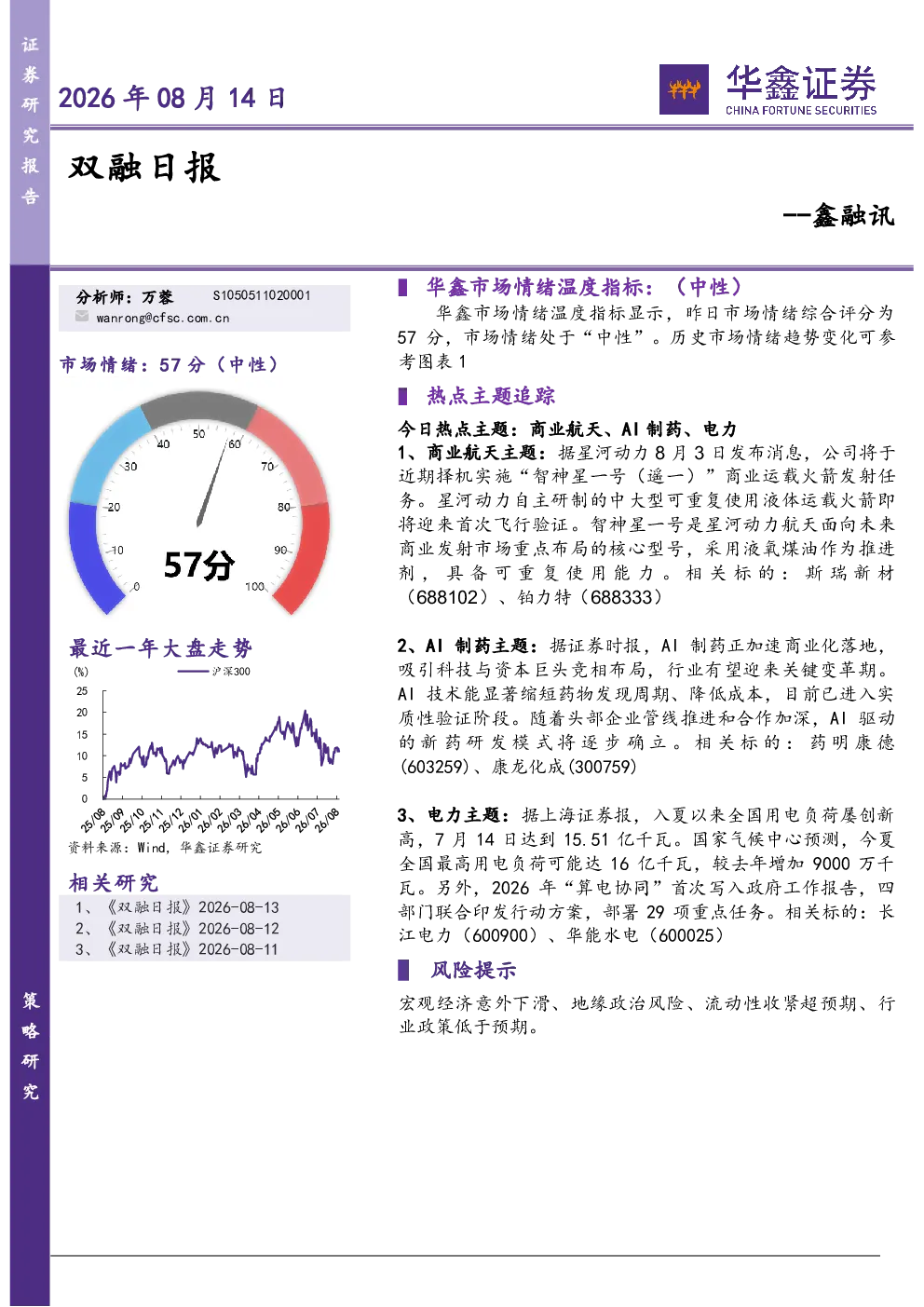Click the stock code 斯瑞新材（688102）
The image size is (924, 1307).
[646, 585]
